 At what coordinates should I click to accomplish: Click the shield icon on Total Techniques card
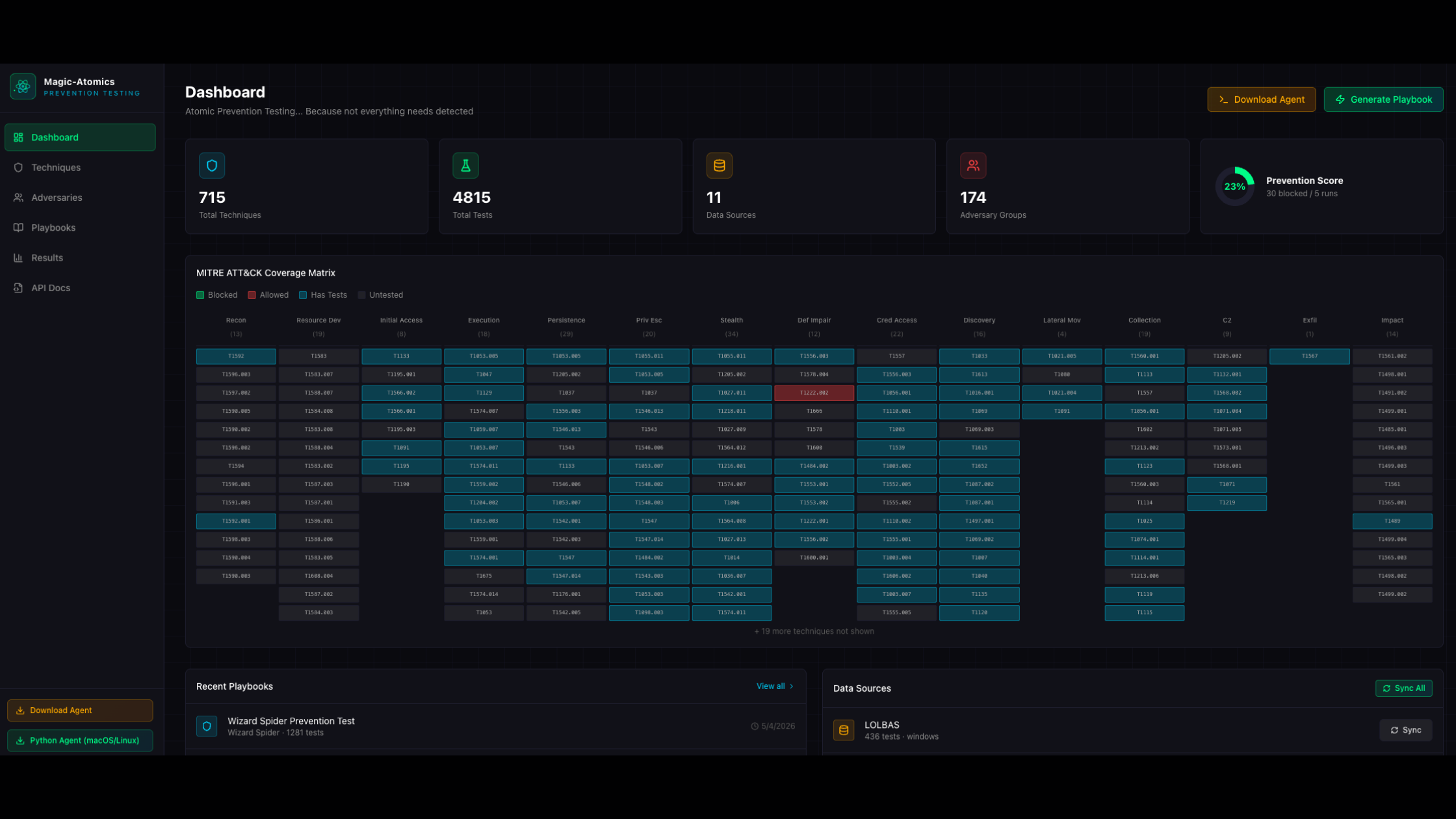212,166
